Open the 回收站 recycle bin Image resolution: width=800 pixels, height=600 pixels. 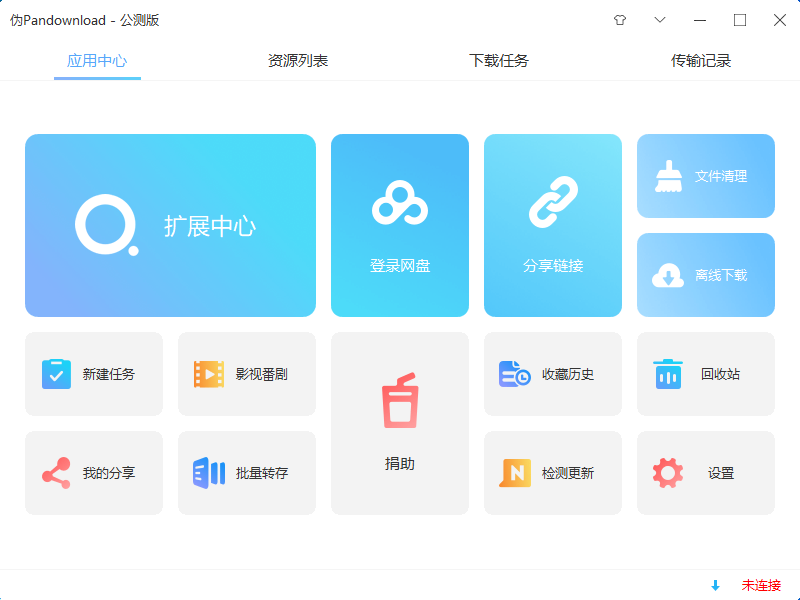pos(706,373)
